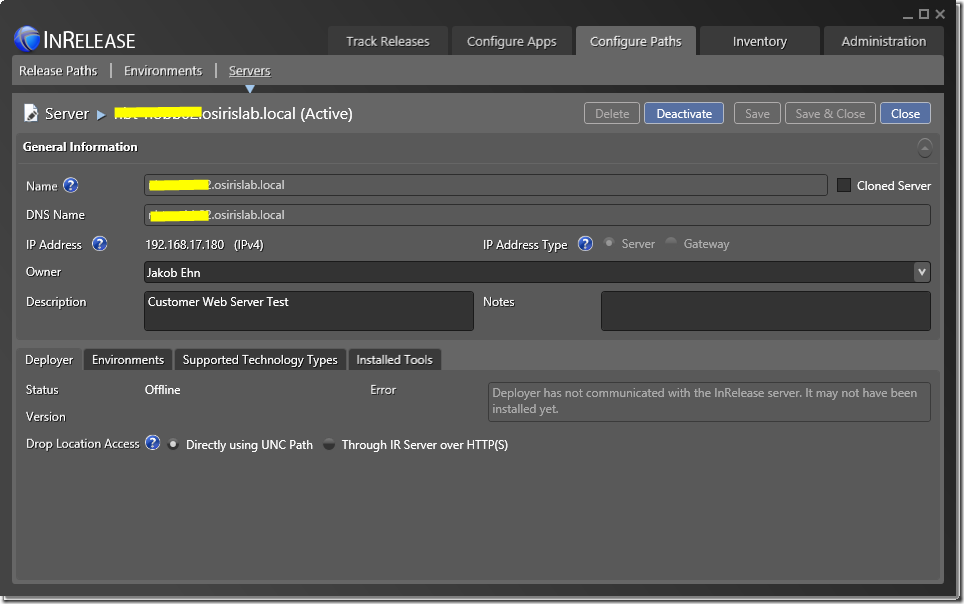Go to the Inventory tab
This screenshot has height=604, width=964.
pyautogui.click(x=760, y=41)
